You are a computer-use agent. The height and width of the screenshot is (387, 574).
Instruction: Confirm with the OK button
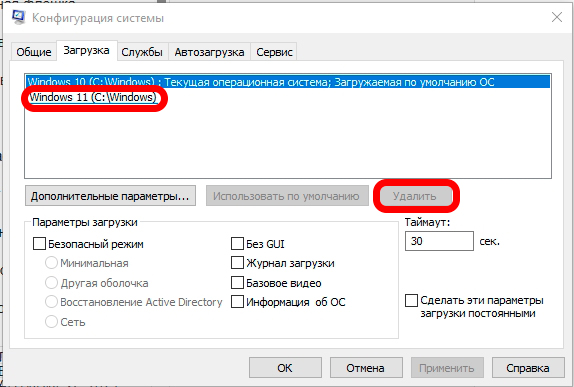pos(285,368)
